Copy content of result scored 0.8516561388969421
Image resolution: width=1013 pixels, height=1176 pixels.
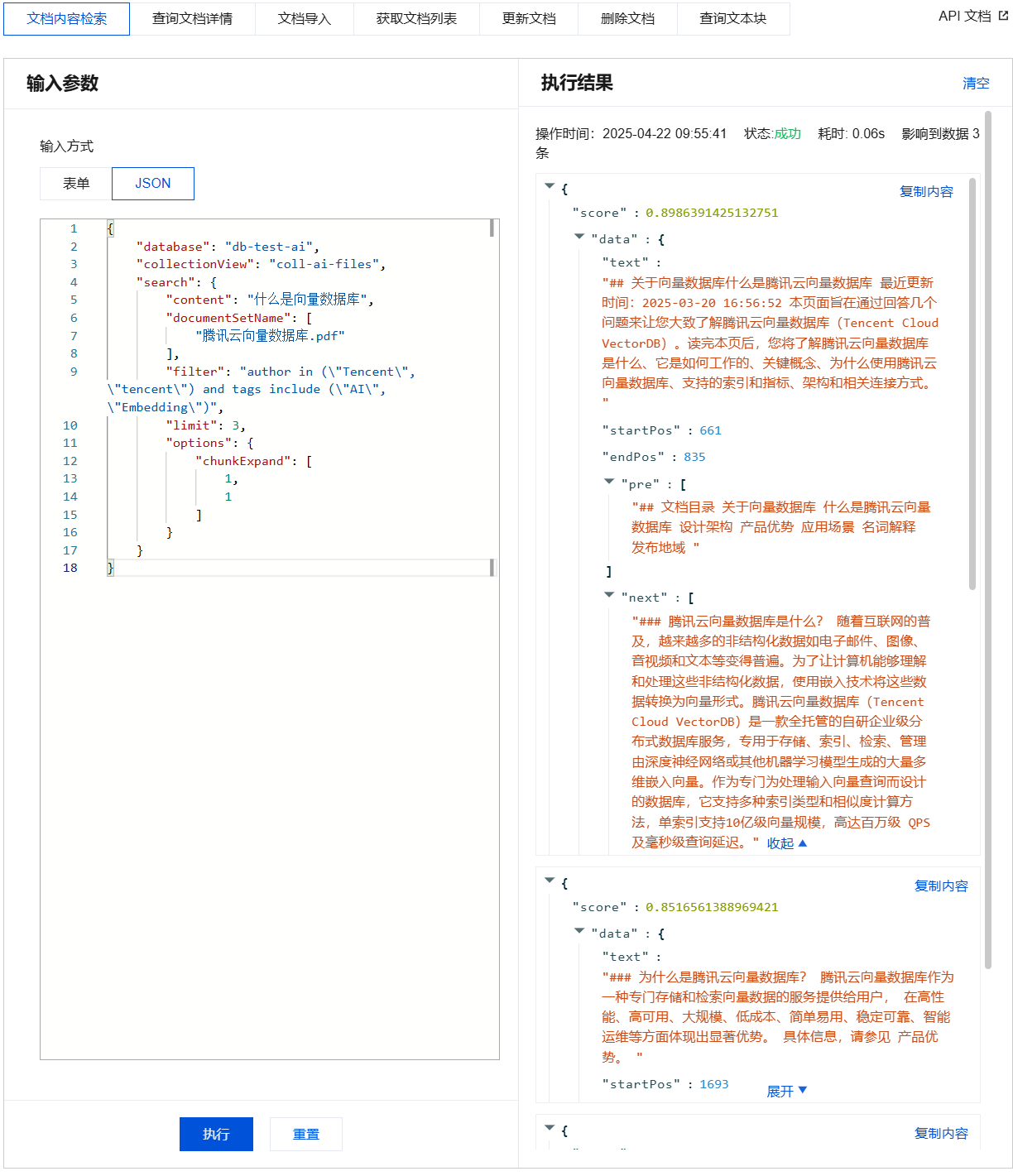point(941,886)
